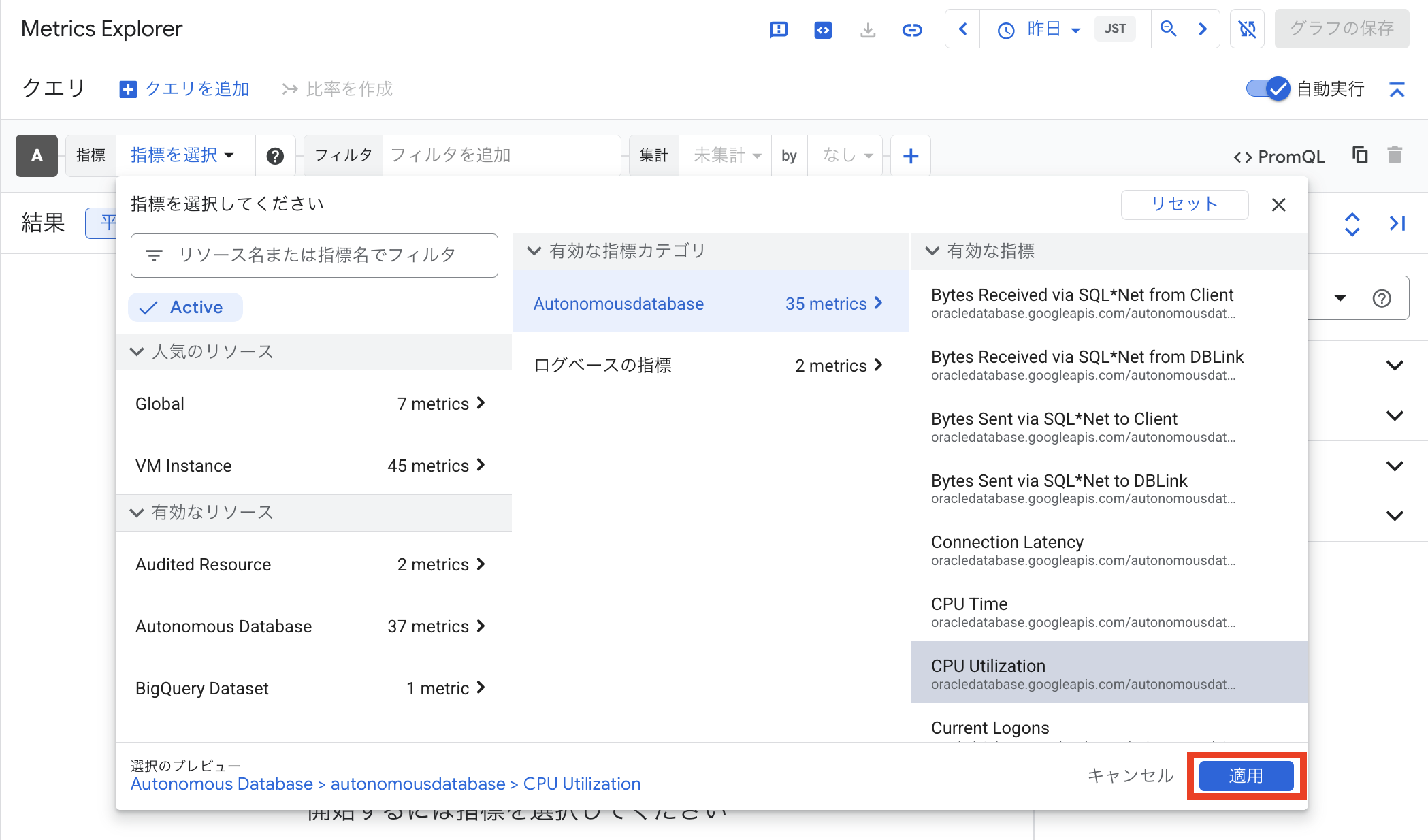Click the metric help question mark icon
The image size is (1428, 840).
275,156
